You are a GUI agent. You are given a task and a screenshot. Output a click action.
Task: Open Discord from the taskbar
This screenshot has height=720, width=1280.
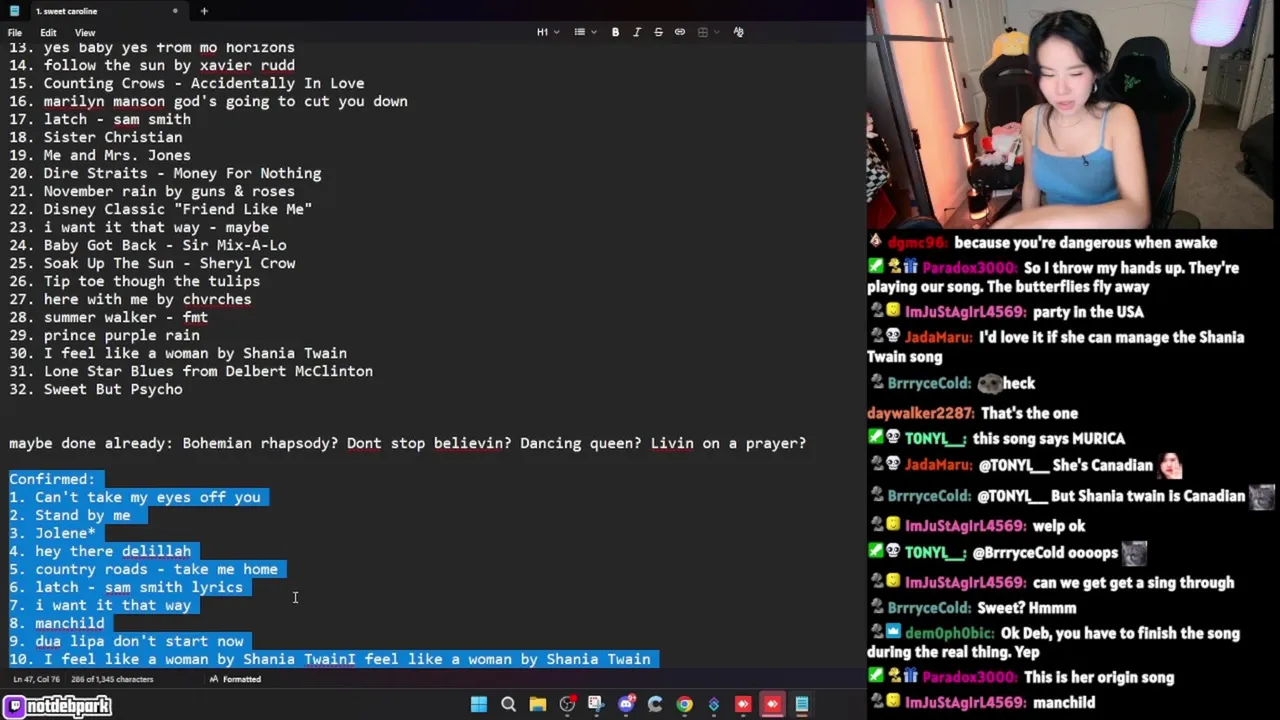[x=626, y=705]
